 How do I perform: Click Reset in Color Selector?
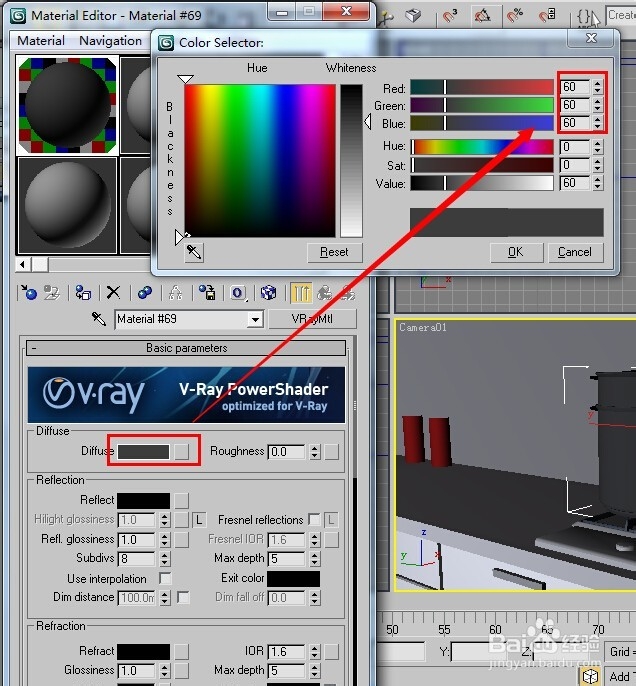click(x=335, y=252)
